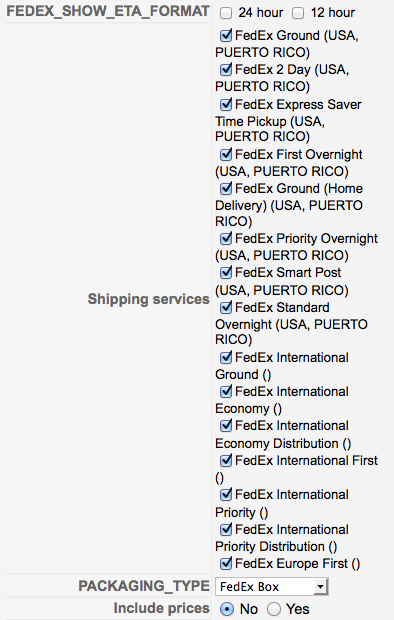Uncheck FedEx Standard Overnight service
Screen dimensions: 394x620
(226, 307)
